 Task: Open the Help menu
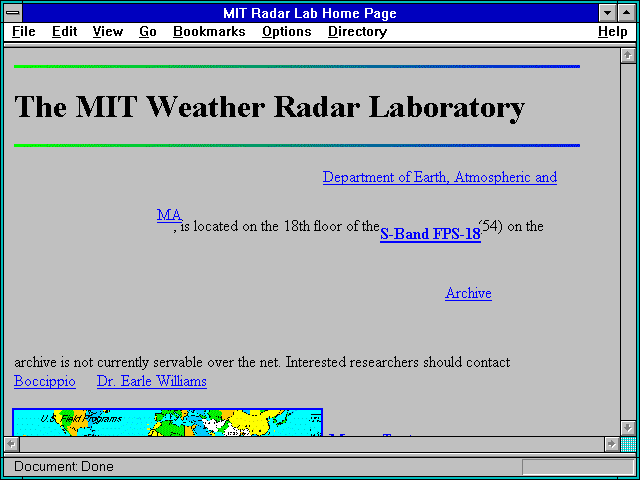[613, 32]
